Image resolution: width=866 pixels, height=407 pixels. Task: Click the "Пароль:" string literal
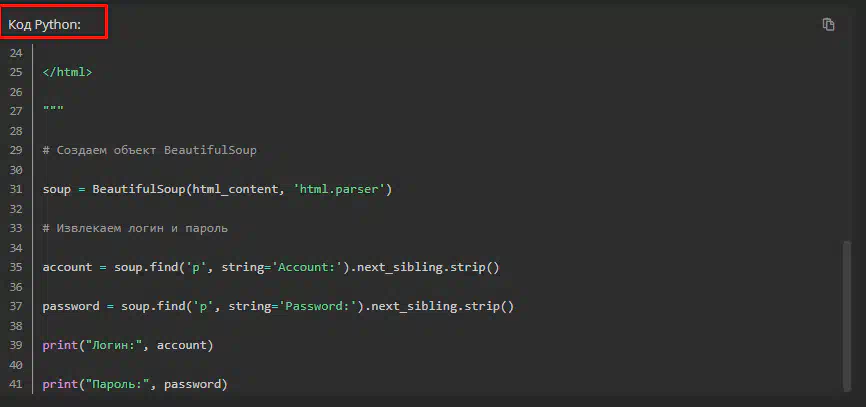point(118,384)
